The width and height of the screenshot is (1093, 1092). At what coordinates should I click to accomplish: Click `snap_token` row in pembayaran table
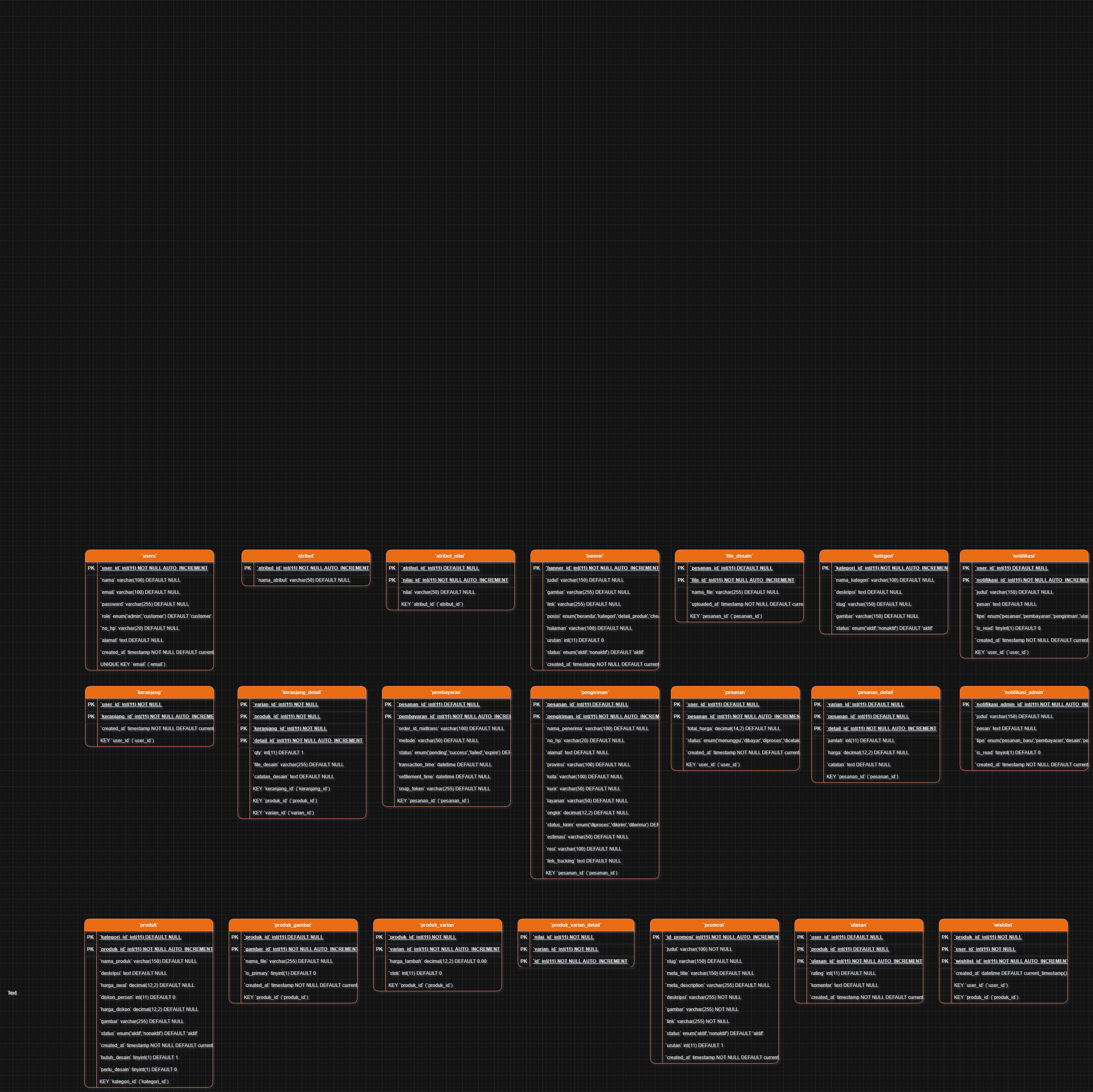pos(443,789)
